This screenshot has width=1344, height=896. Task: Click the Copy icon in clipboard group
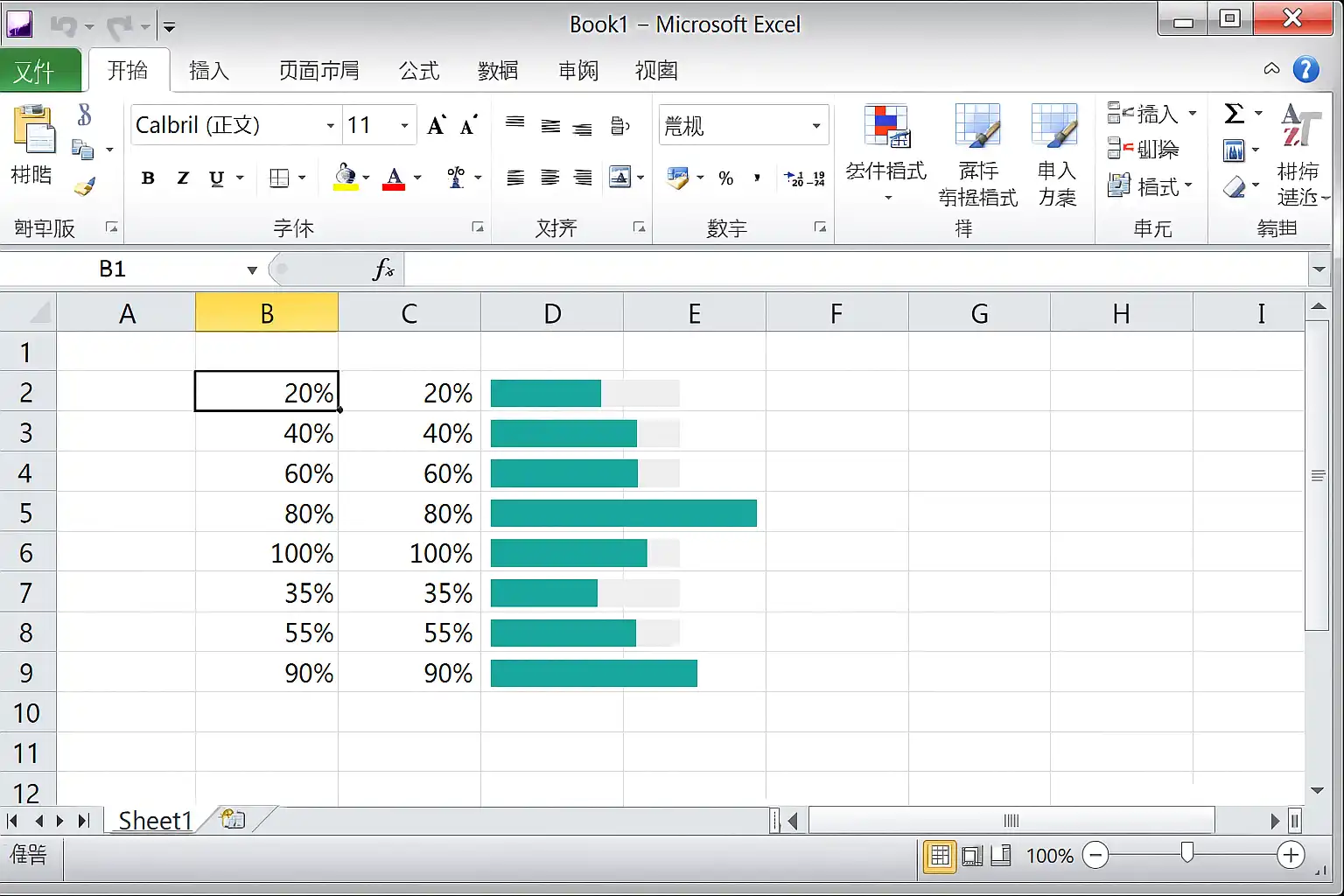point(83,150)
